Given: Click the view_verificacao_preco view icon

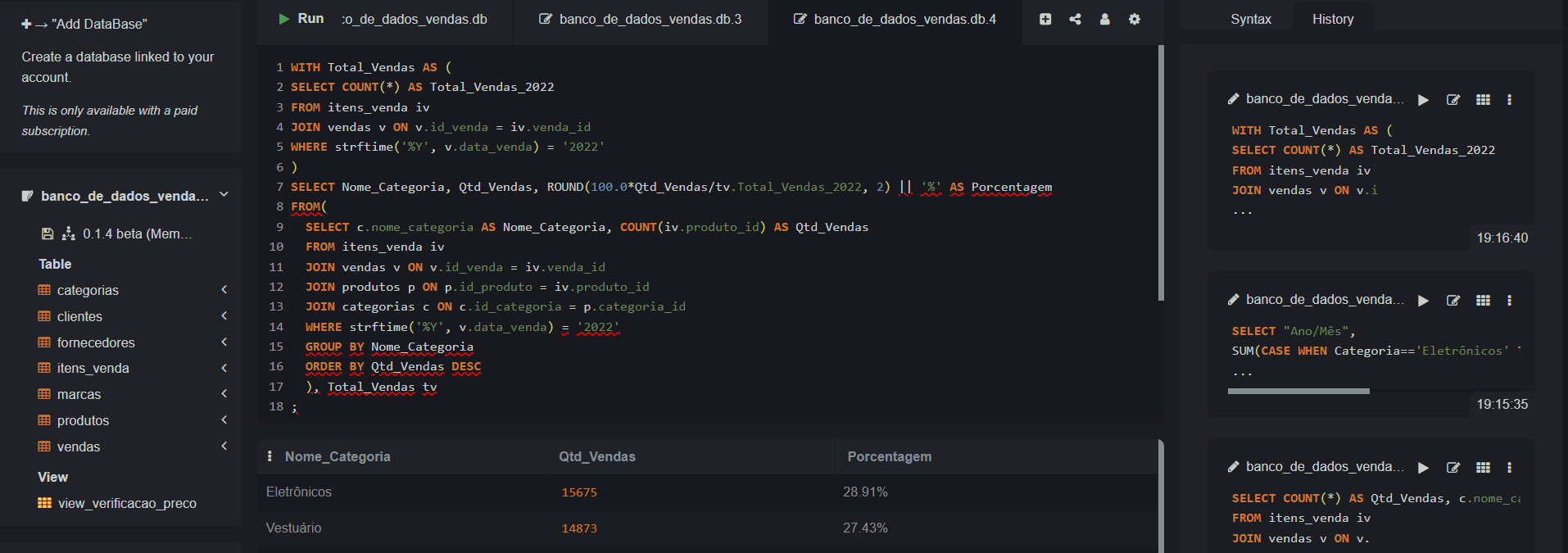Looking at the screenshot, I should [44, 503].
